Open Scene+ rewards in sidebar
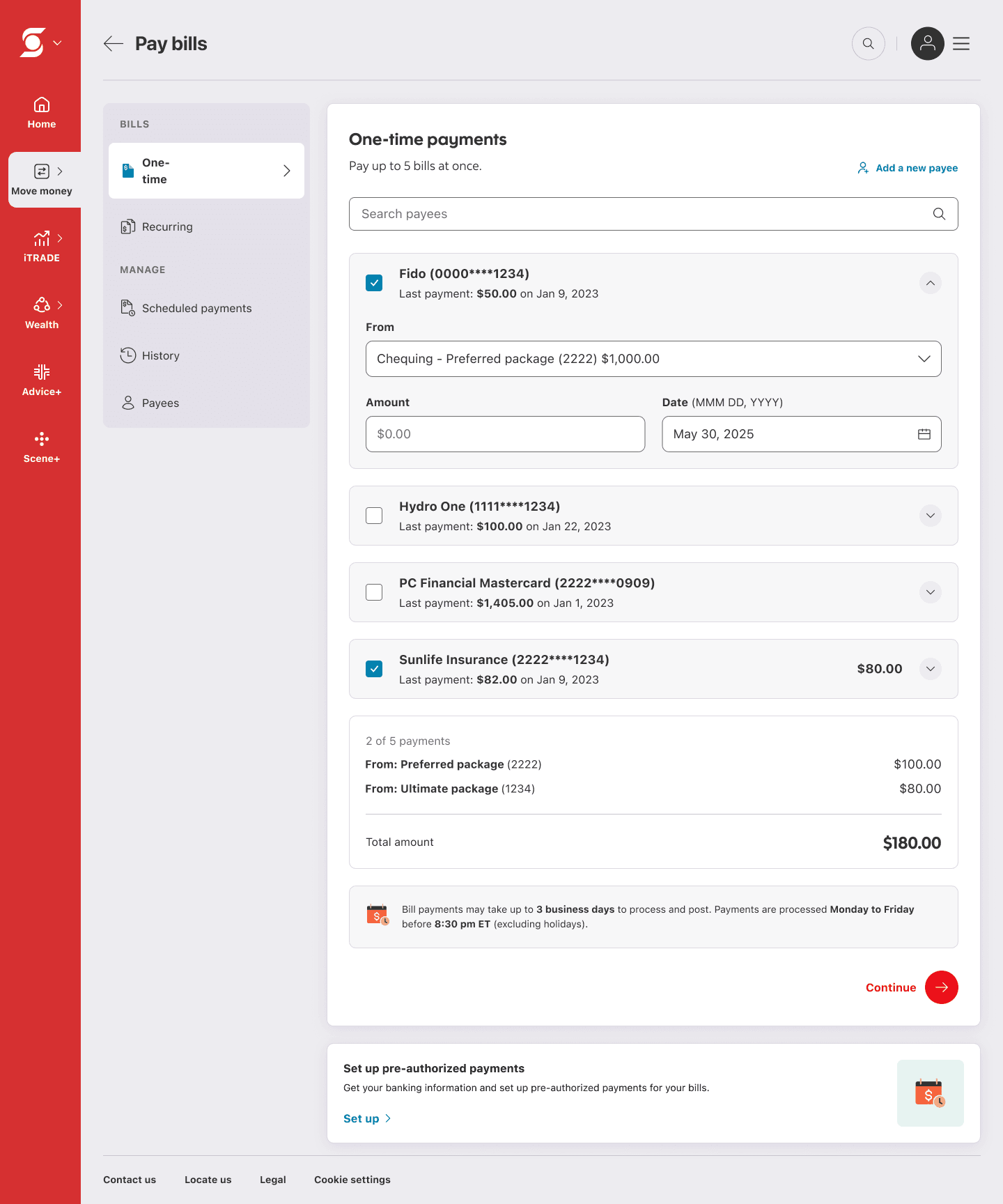Image resolution: width=1003 pixels, height=1204 pixels. click(x=42, y=447)
